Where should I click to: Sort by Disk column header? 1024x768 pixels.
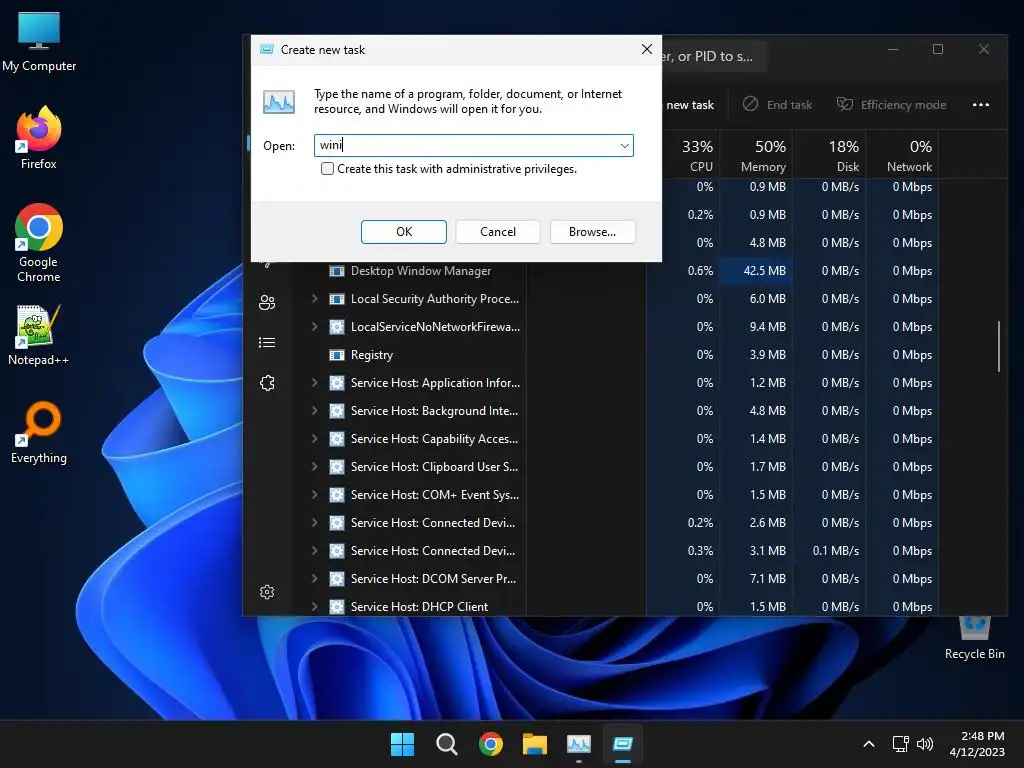click(x=829, y=155)
